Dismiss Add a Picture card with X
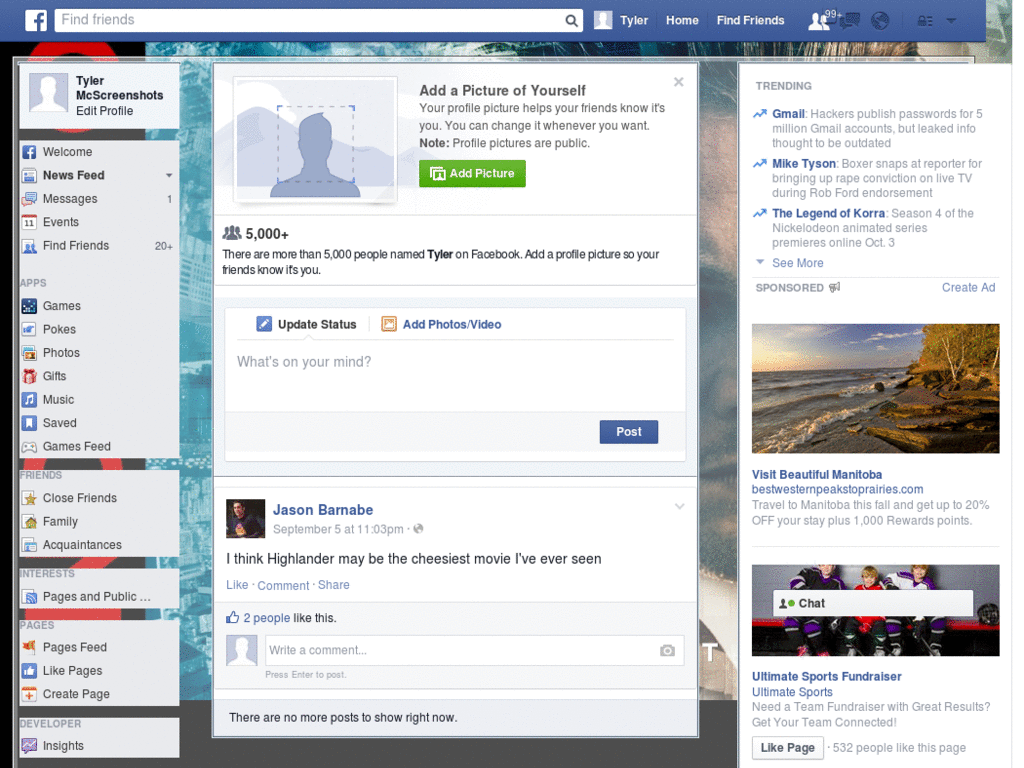 pos(679,82)
